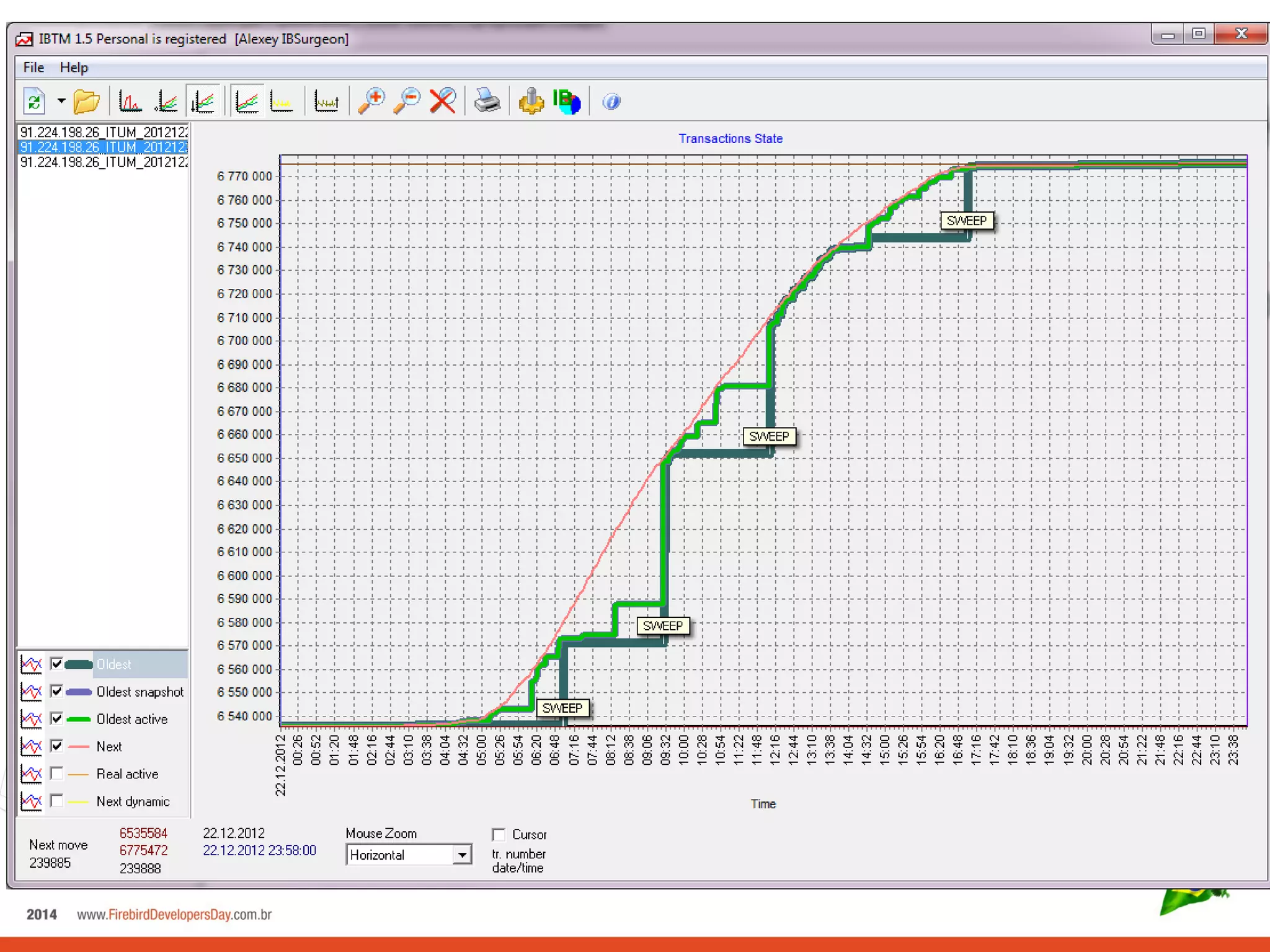Click the printer icon

(x=487, y=101)
